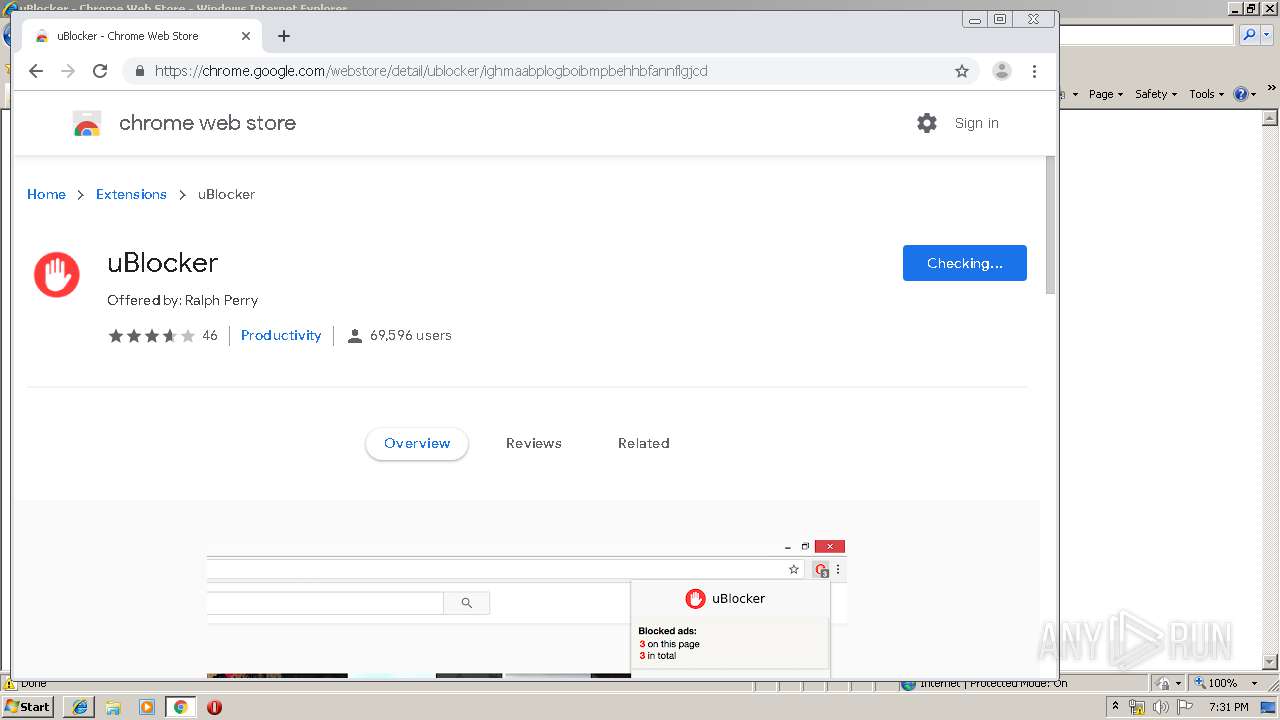
Task: Open IE search provider dropdown arrow
Action: click(1265, 35)
